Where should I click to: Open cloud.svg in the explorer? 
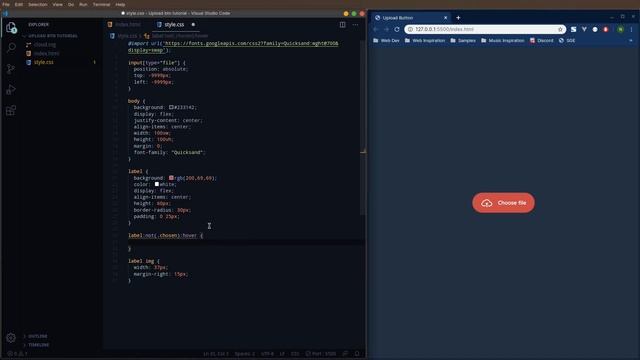tap(45, 44)
